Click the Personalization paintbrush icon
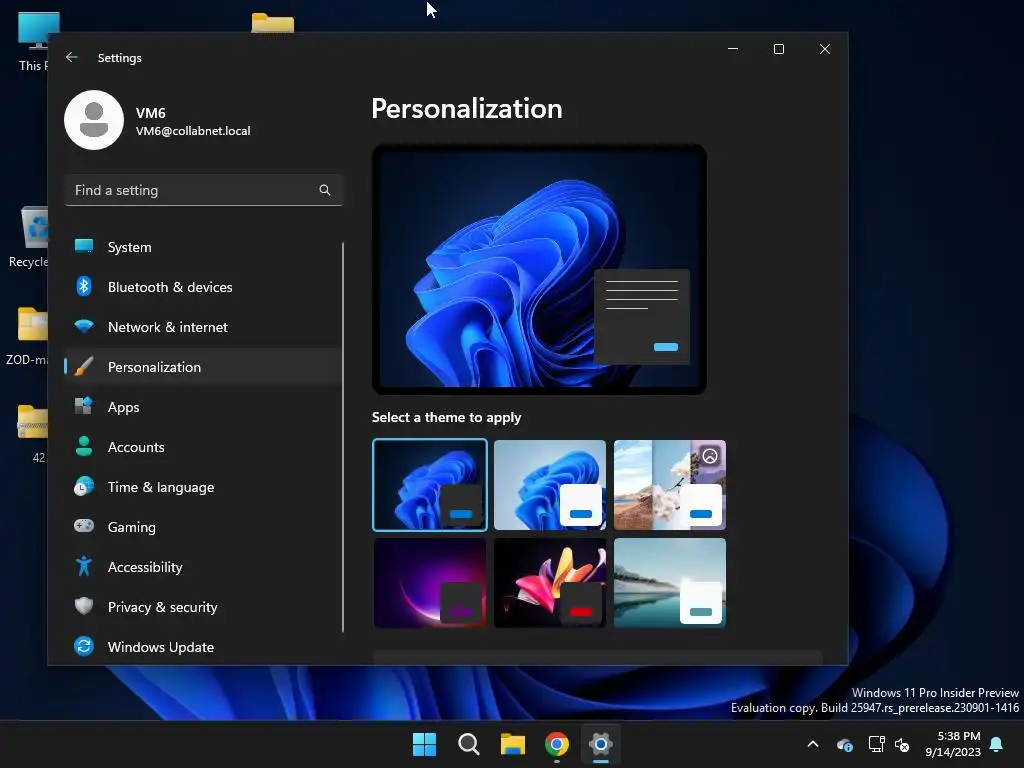 pos(84,366)
